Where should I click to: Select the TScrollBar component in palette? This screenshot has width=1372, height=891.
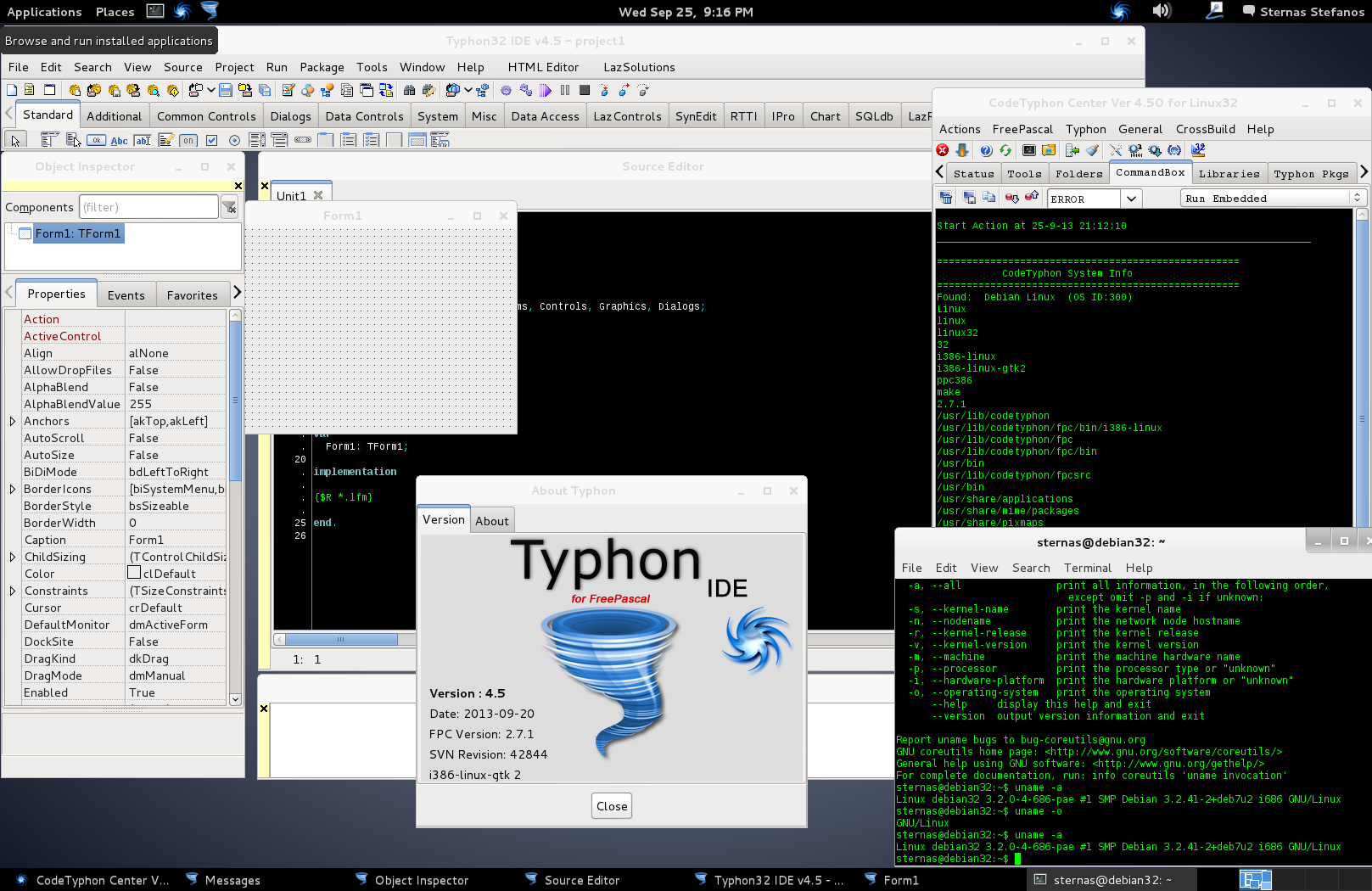click(x=303, y=140)
